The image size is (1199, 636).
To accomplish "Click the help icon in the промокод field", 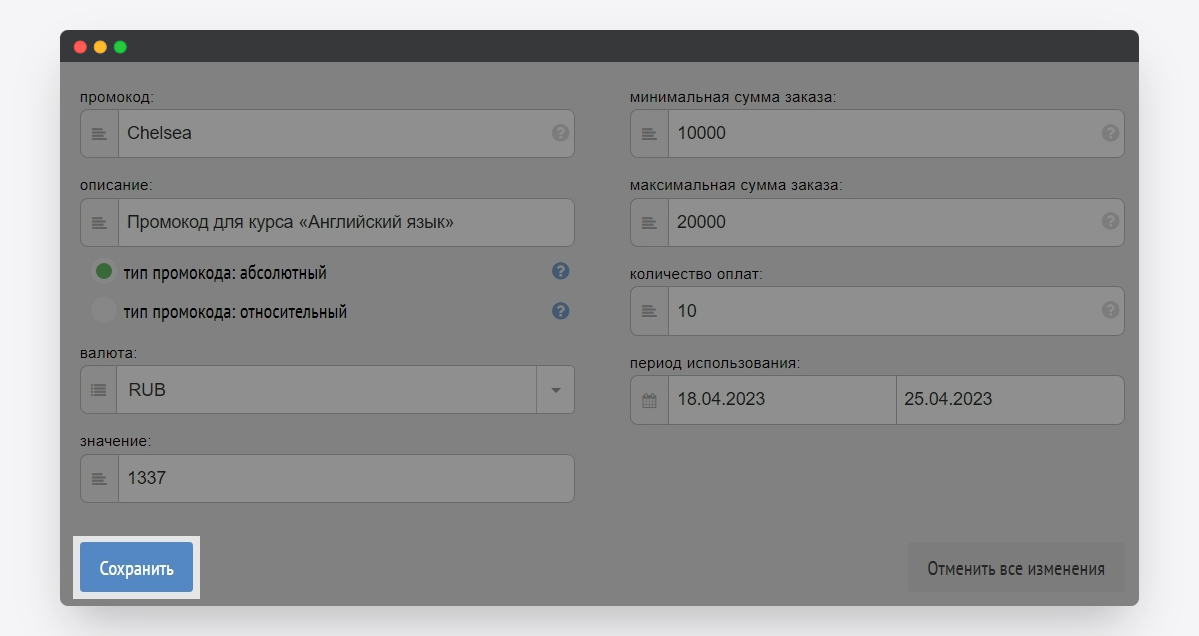I will point(560,133).
